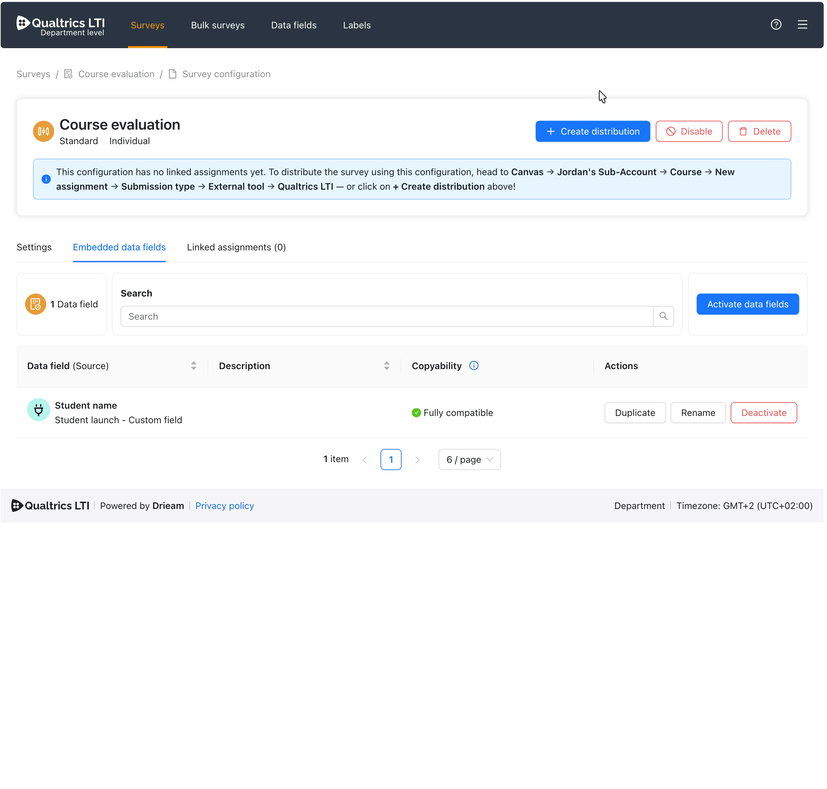Click the blue info icon in the banner
The width and height of the screenshot is (827, 789).
(46, 179)
